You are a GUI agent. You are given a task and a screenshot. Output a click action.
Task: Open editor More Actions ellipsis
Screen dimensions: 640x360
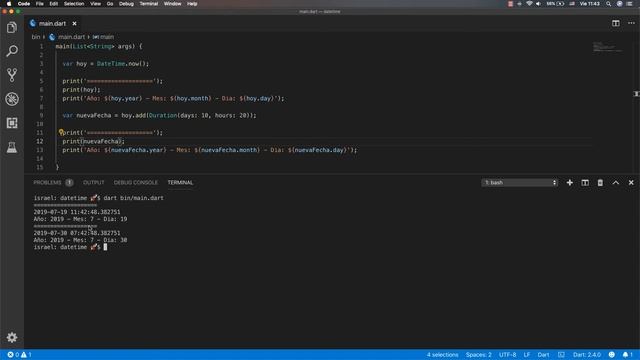click(x=631, y=23)
